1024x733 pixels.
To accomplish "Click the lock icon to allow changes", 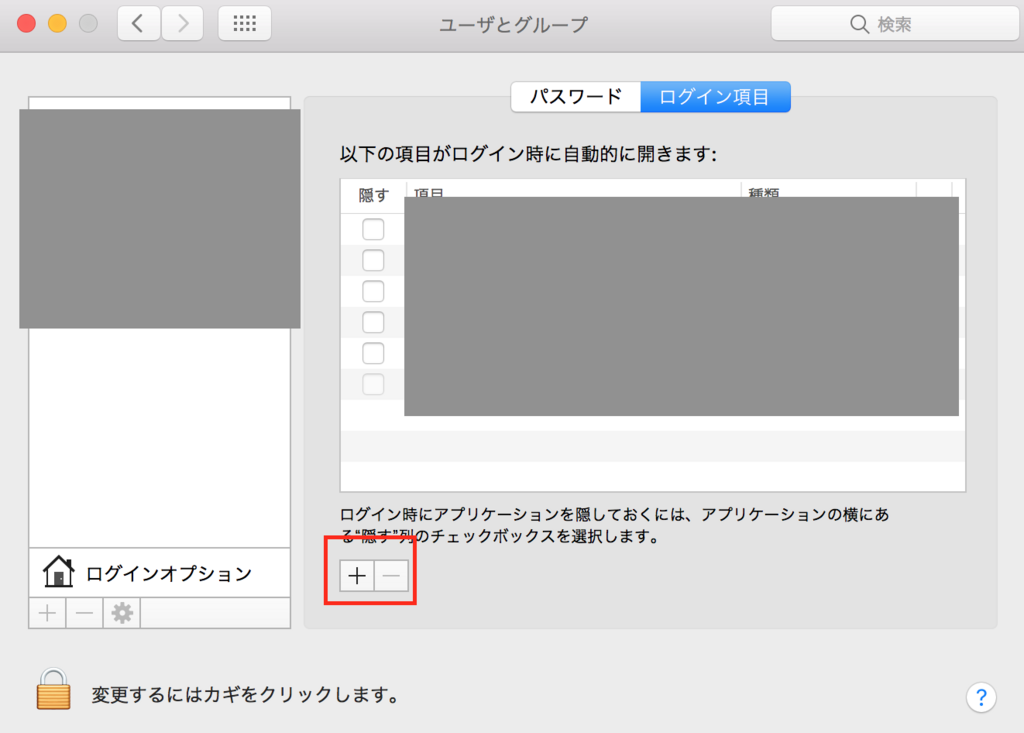I will coord(54,689).
